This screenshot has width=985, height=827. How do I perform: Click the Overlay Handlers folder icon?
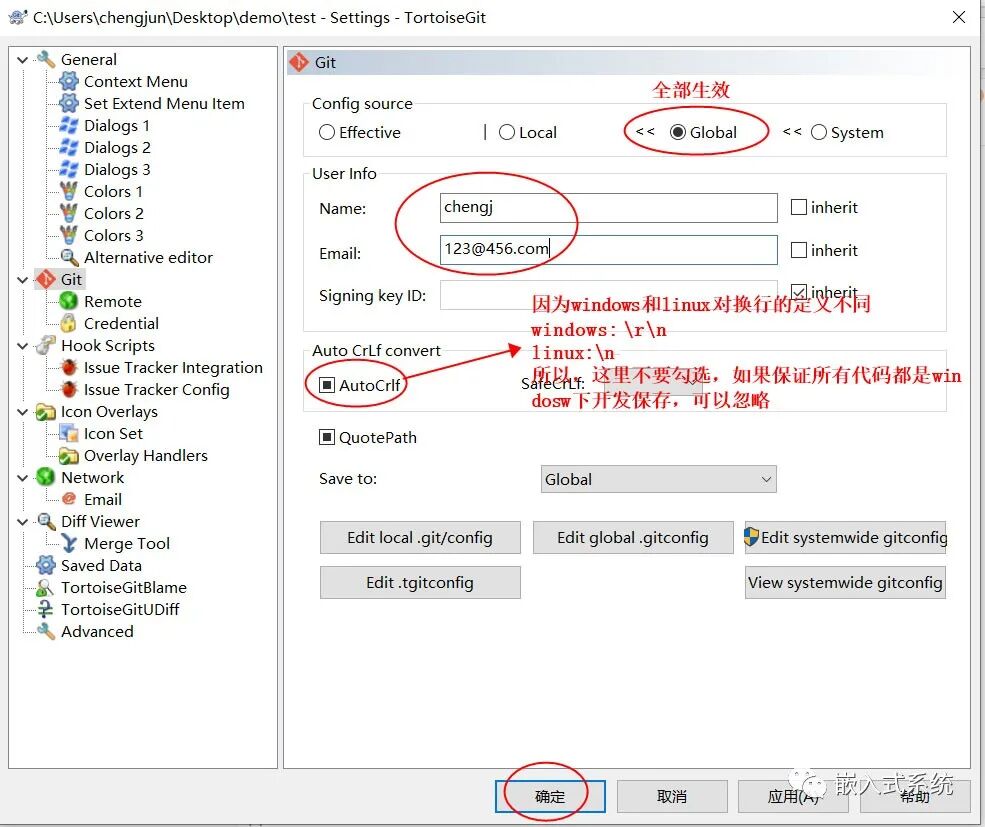[68, 455]
